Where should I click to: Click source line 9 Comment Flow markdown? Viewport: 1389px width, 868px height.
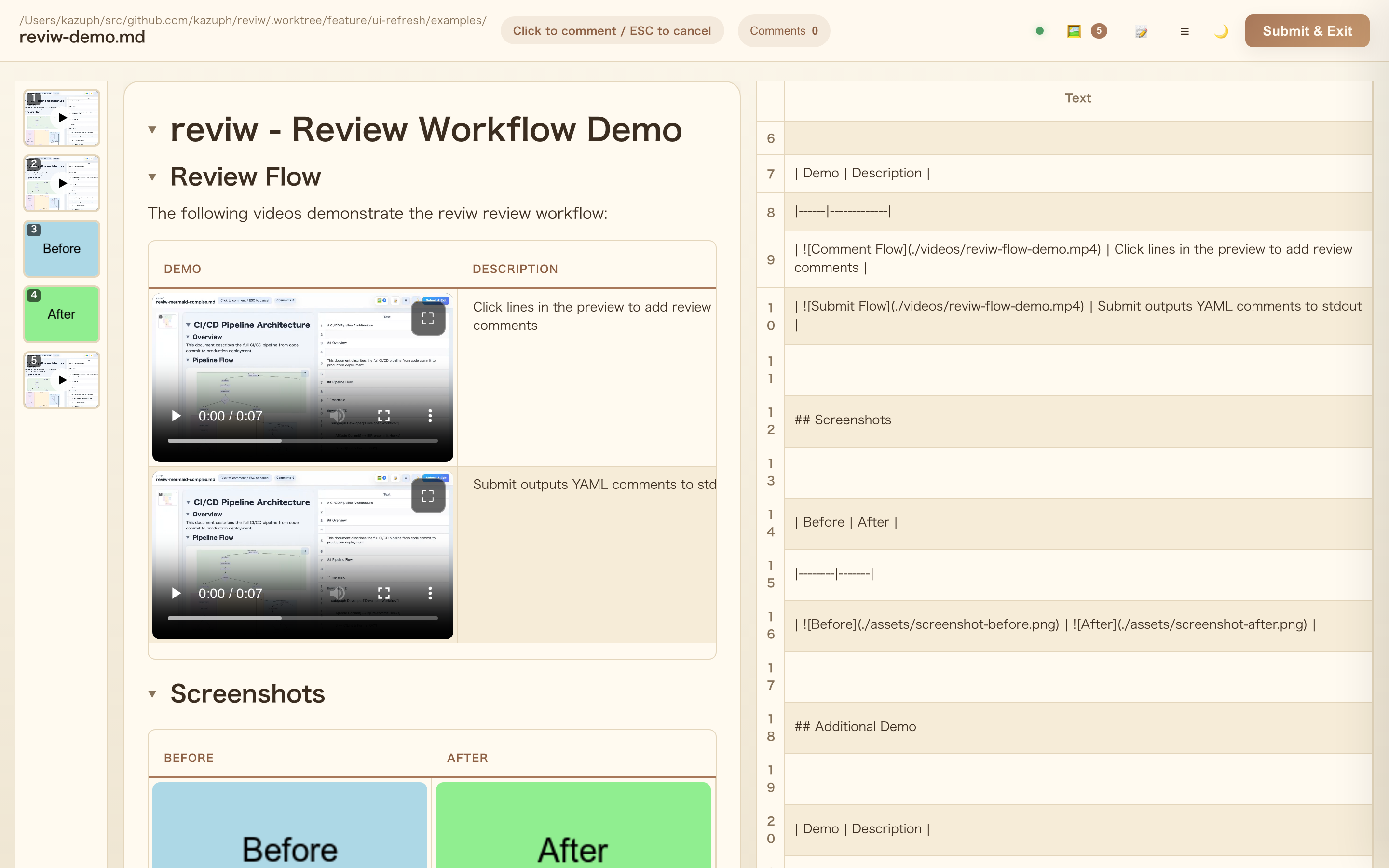coord(1078,259)
